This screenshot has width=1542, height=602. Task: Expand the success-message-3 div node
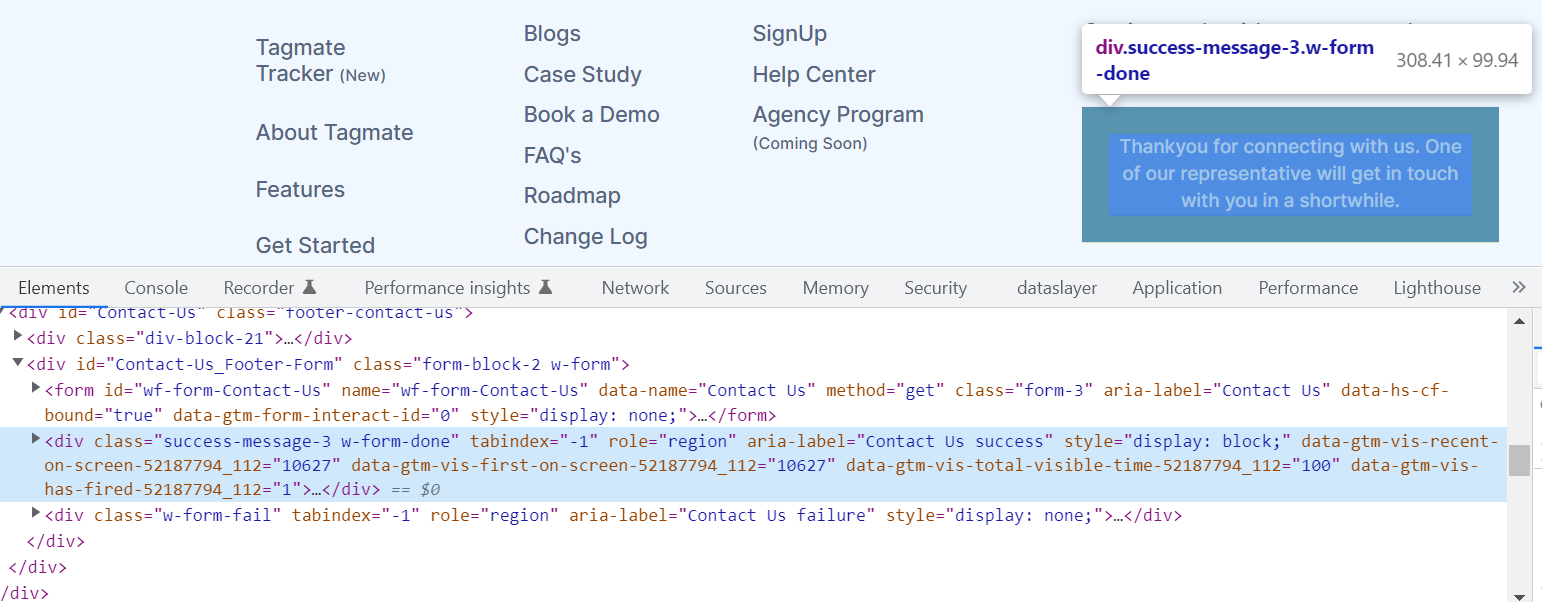click(36, 439)
